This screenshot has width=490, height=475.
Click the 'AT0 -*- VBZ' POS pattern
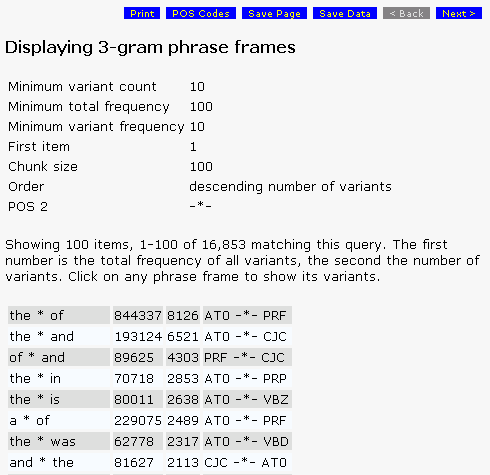coord(247,399)
